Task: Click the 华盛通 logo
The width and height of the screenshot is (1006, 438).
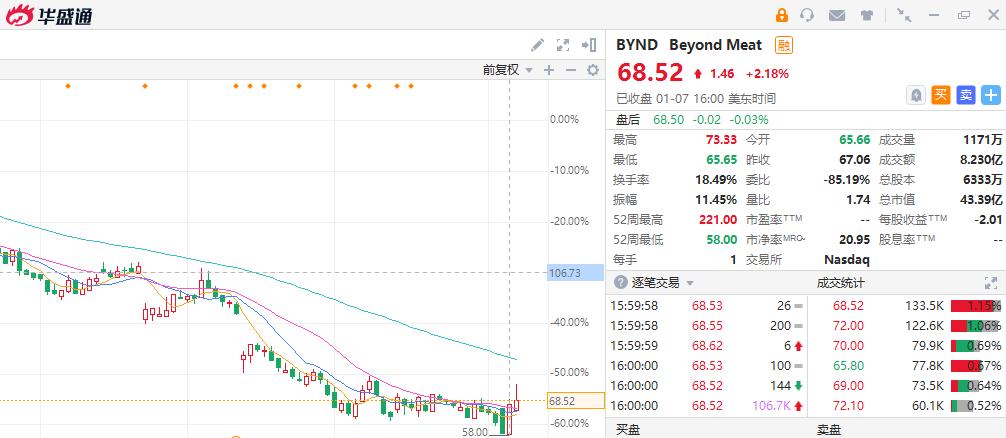Action: click(49, 15)
